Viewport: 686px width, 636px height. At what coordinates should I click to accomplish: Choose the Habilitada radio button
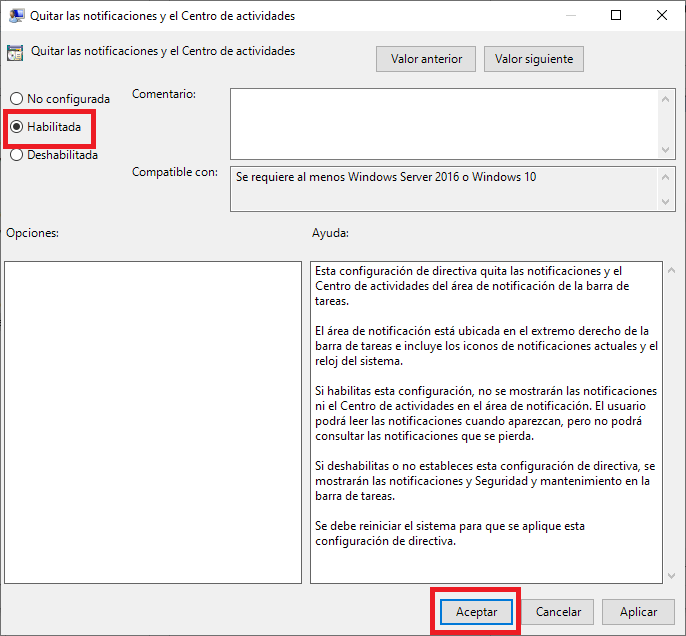[46, 127]
